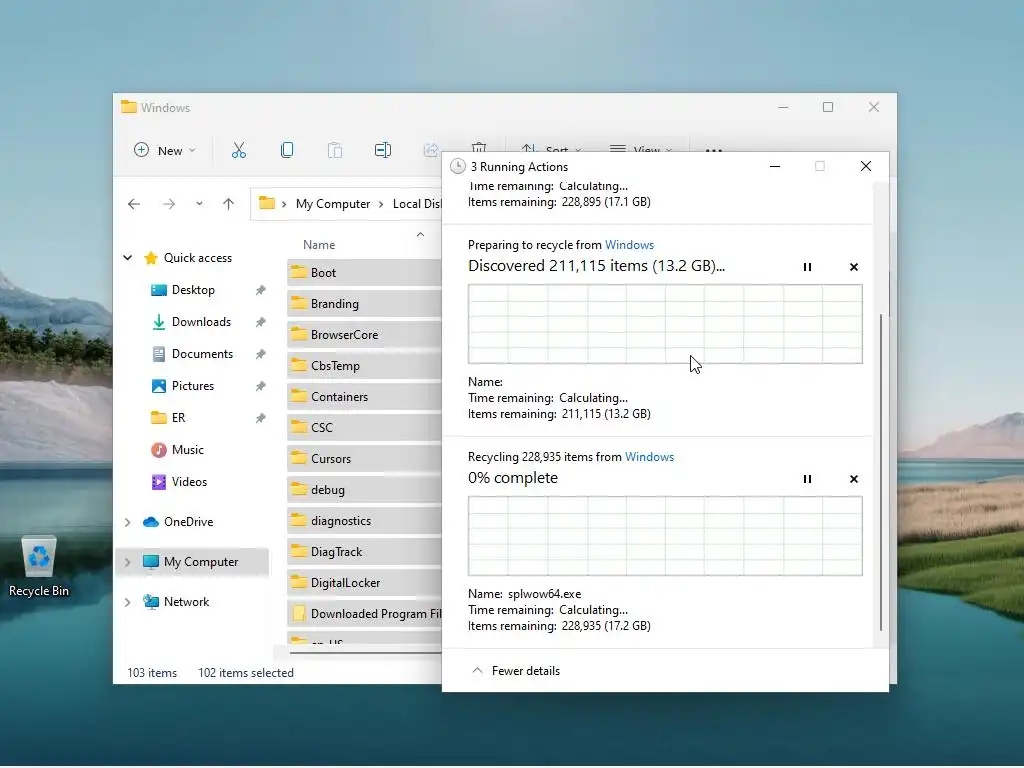Click the Running Actions clock icon
Image resolution: width=1024 pixels, height=768 pixels.
(x=458, y=167)
